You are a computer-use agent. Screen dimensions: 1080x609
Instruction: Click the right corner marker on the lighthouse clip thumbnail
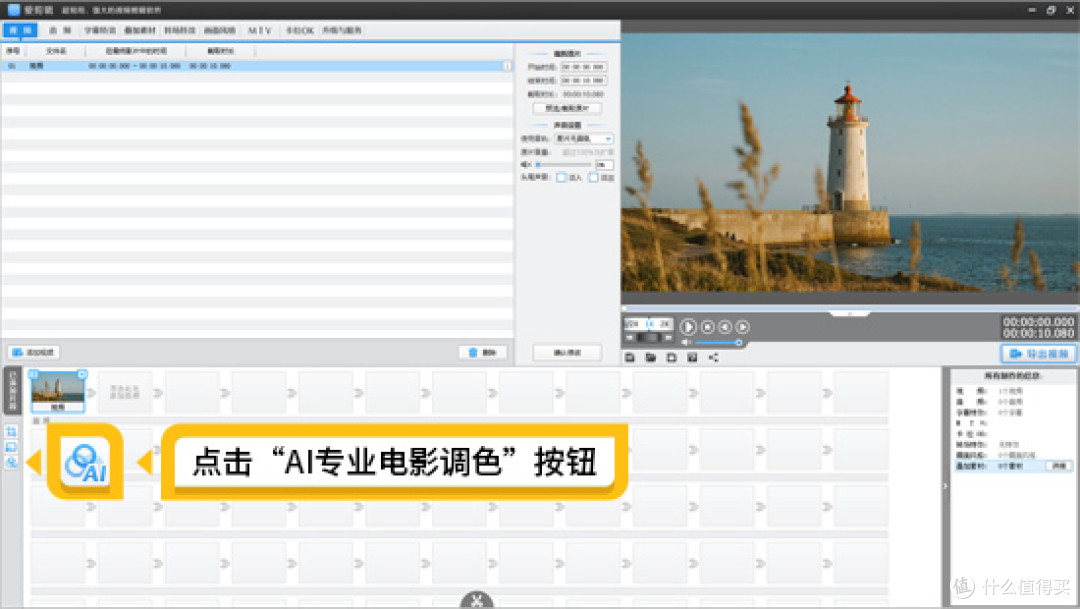tap(81, 373)
